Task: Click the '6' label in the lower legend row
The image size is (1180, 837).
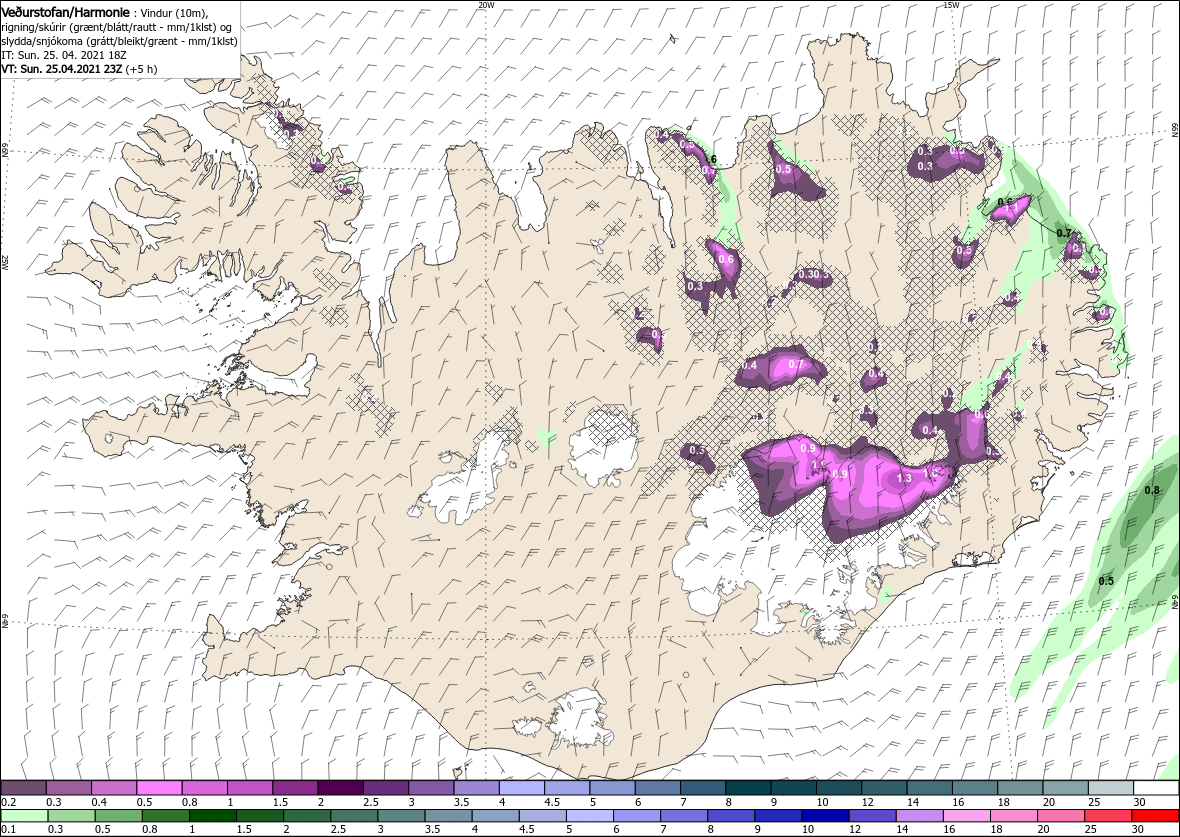Action: tap(617, 831)
